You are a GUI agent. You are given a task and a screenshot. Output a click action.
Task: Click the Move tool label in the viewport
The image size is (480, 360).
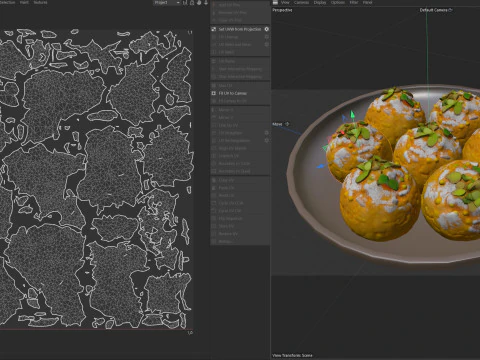[x=277, y=124]
